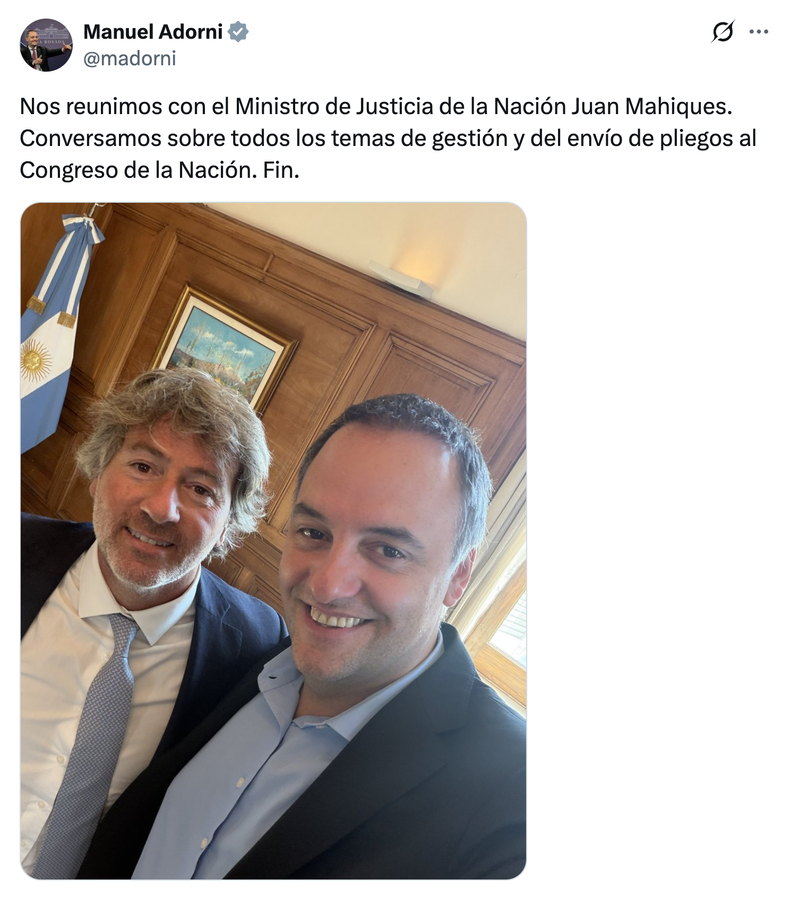
Task: Click the word "Fin." ending the tweet
Action: [281, 170]
